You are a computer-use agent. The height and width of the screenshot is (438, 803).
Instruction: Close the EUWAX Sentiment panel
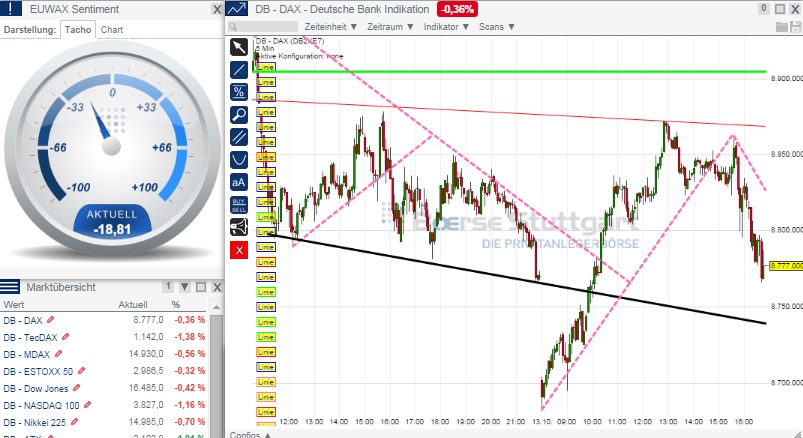pyautogui.click(x=217, y=9)
